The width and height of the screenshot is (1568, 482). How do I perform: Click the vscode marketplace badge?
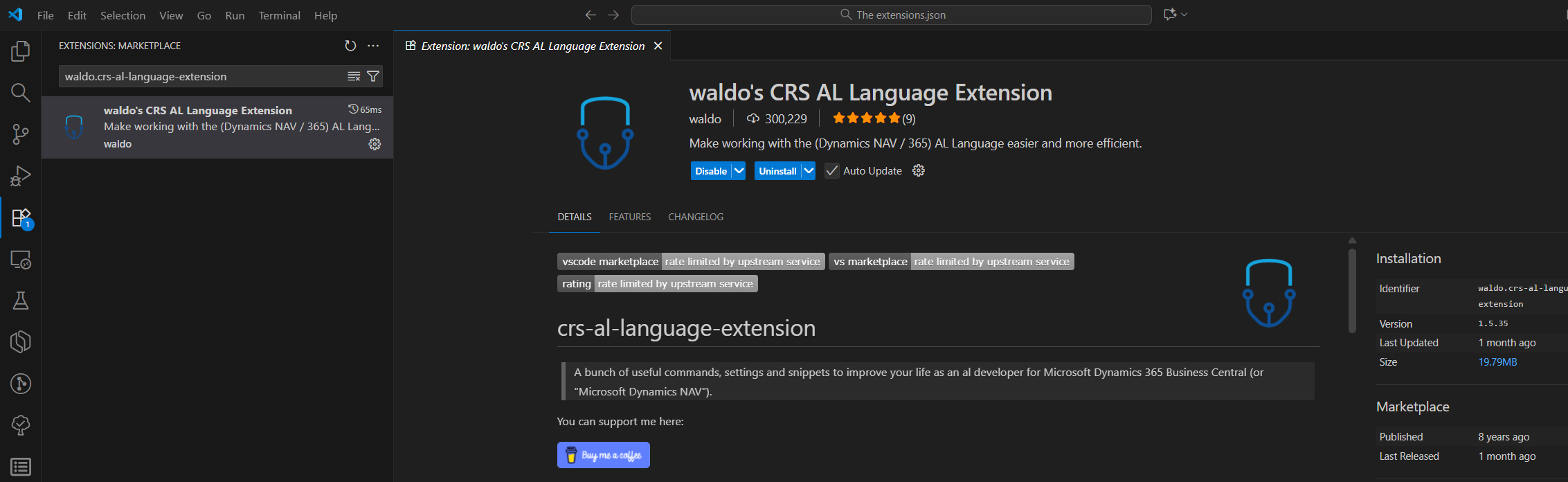[x=691, y=261]
